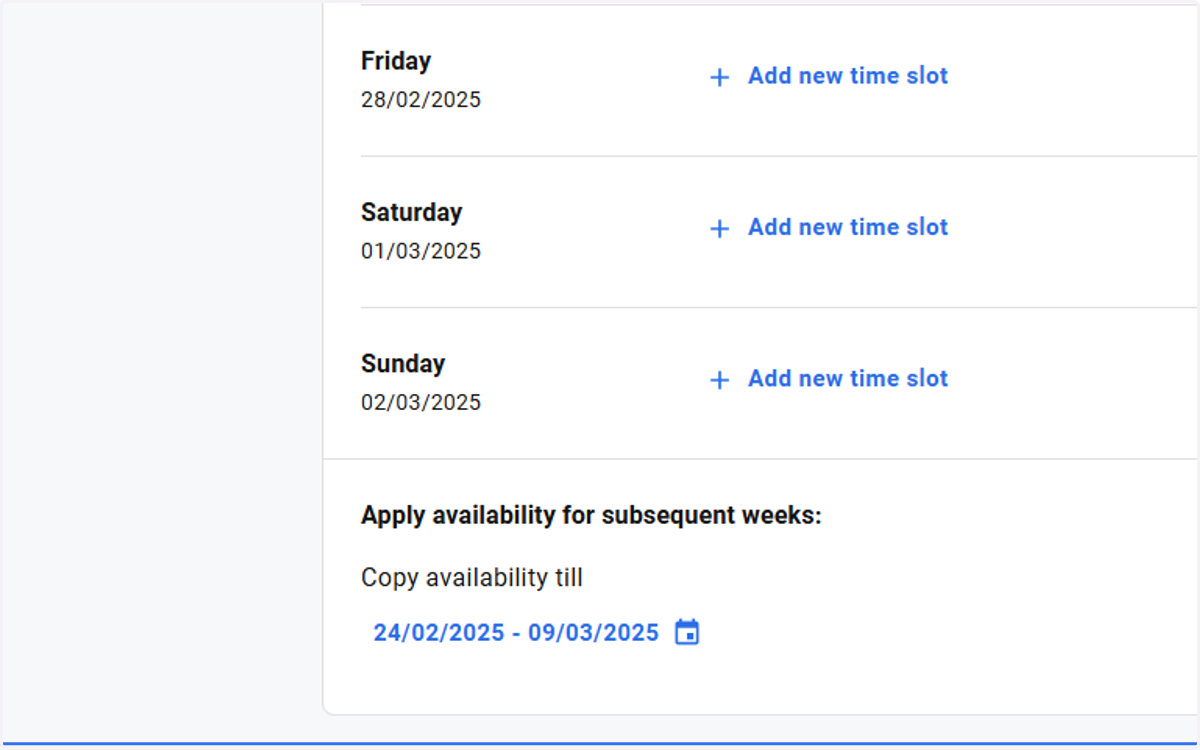Click the plus icon in Saturday row

(x=719, y=228)
